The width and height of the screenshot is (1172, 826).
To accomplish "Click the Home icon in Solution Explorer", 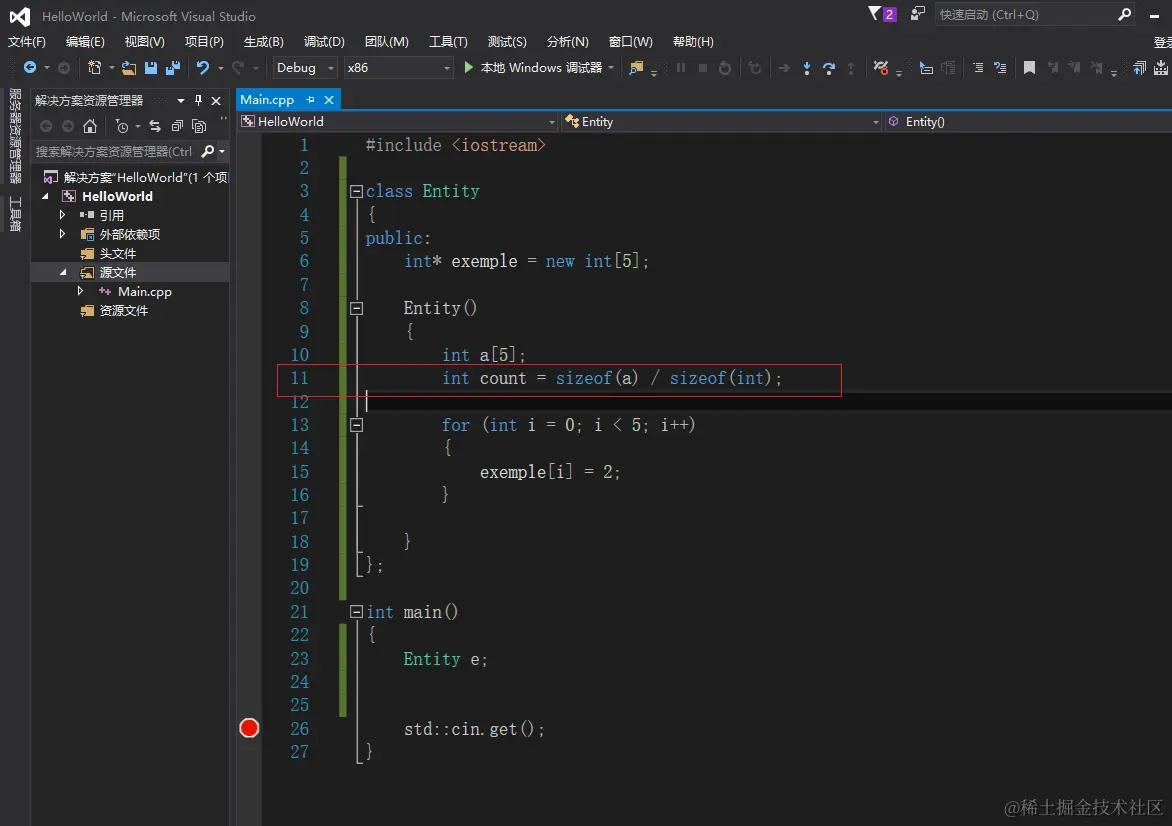I will coord(90,126).
